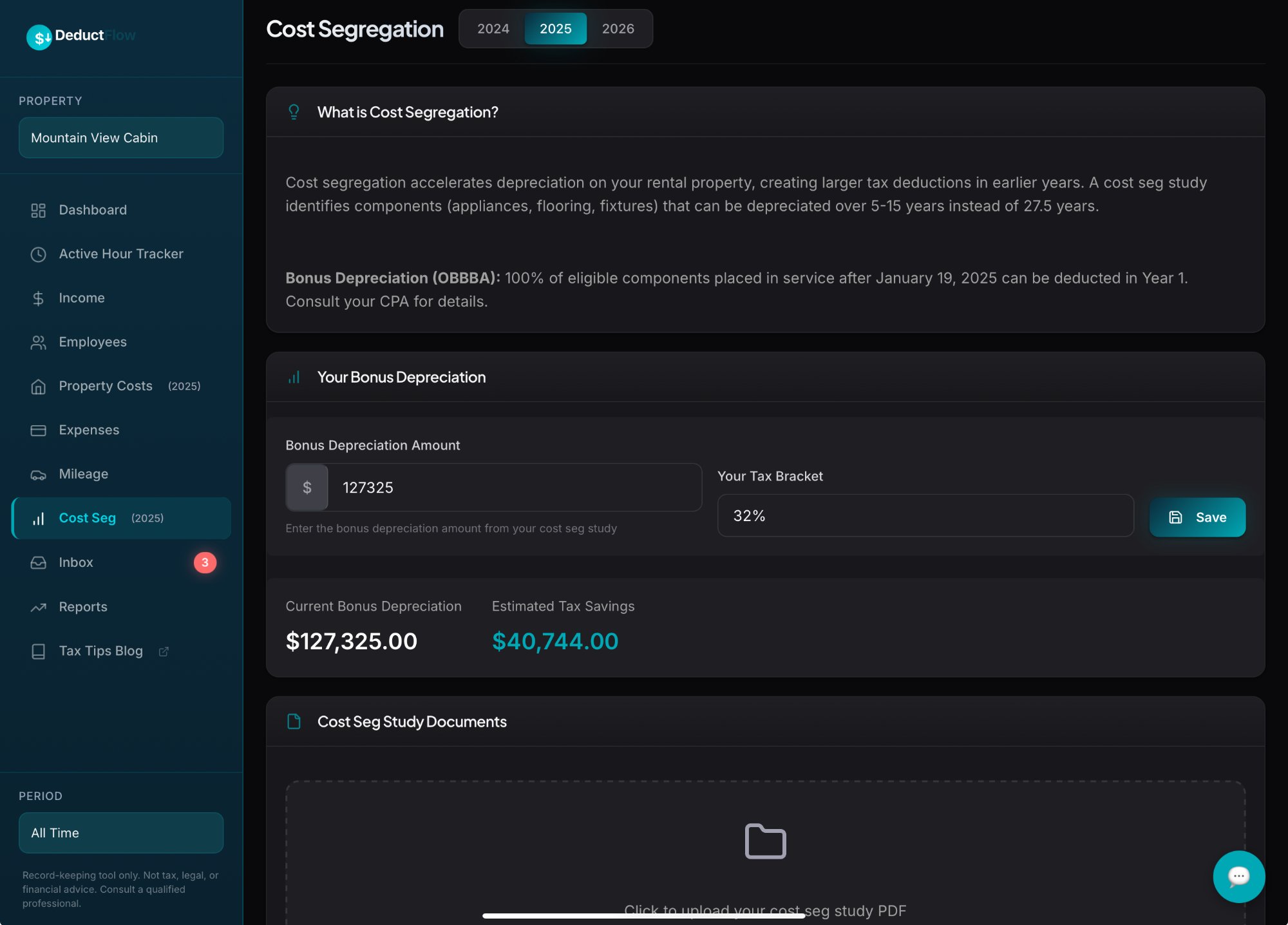The width and height of the screenshot is (1288, 925).
Task: Click the Reports trending-arrow icon
Action: (x=38, y=607)
